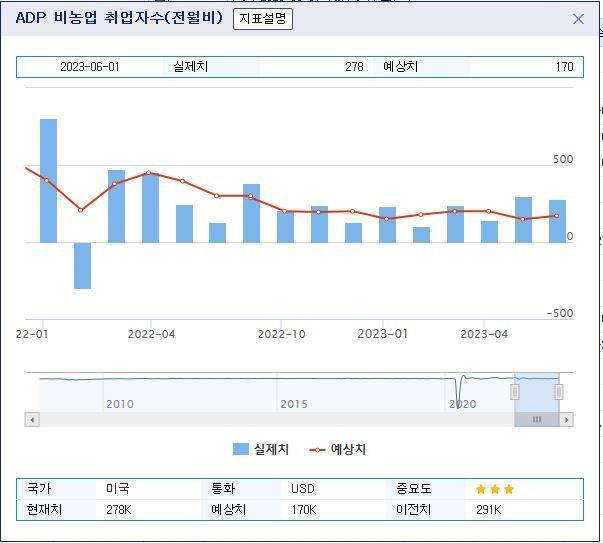Screen dimensions: 603x543
Task: Click the 2015 label in the navigator
Action: pos(294,404)
